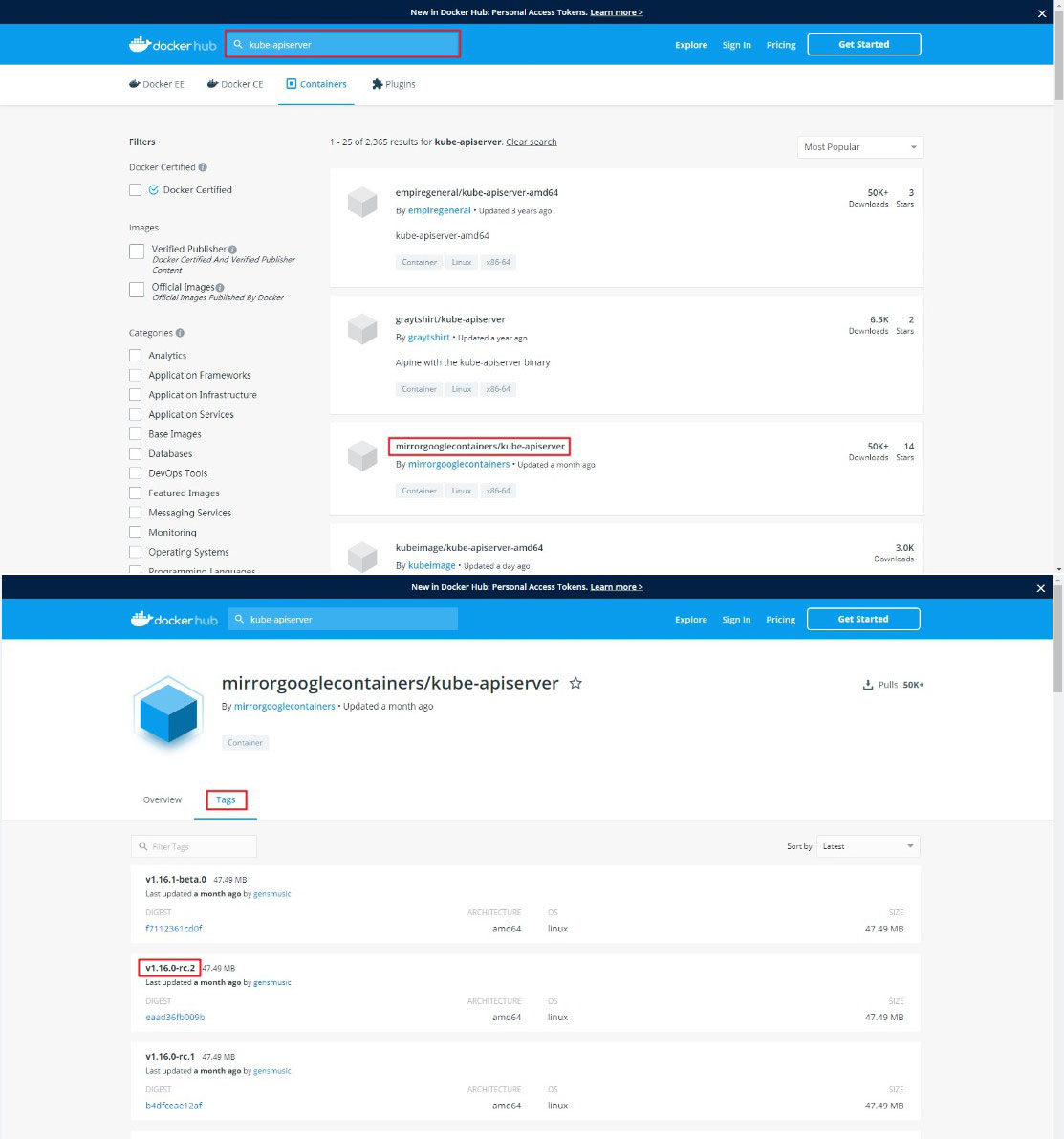Enable the Application Infrastructure category

(x=135, y=394)
